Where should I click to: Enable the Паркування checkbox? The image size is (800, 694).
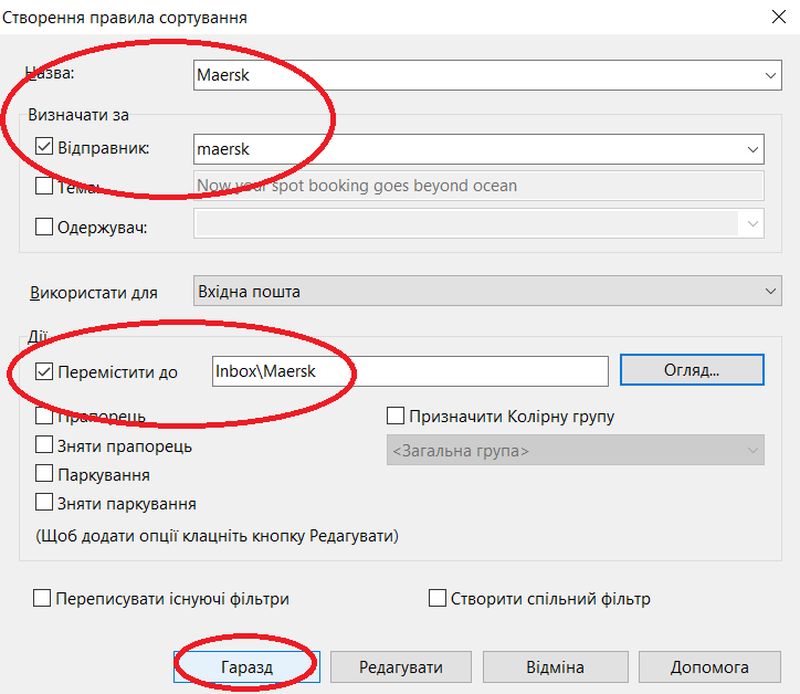pyautogui.click(x=44, y=474)
